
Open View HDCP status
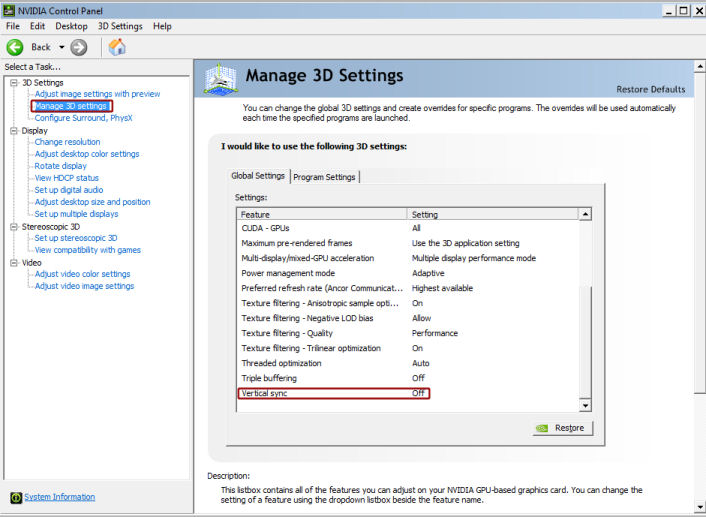pos(66,178)
